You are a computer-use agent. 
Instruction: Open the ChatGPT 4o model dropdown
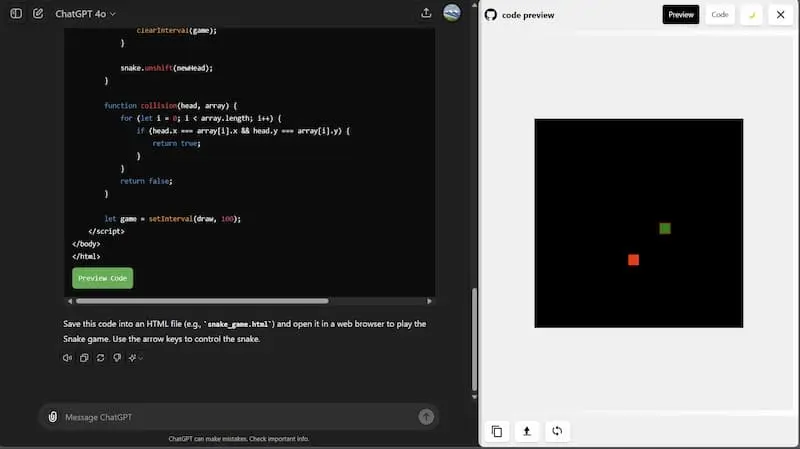(86, 14)
